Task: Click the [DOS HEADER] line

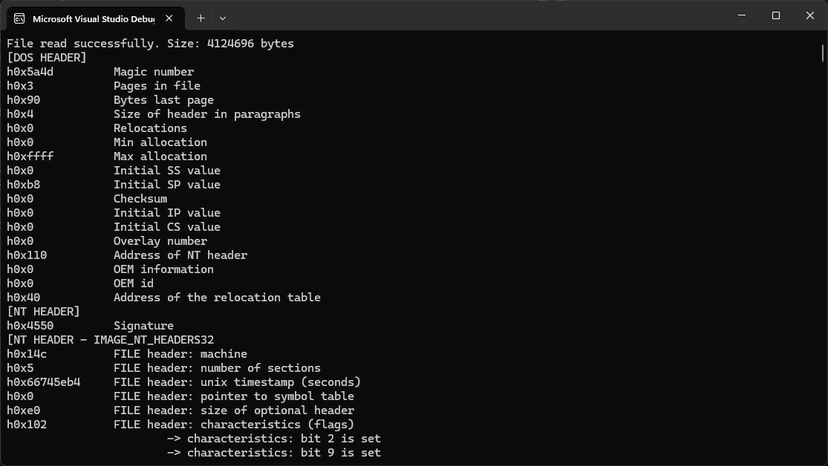Action: [x=46, y=58]
